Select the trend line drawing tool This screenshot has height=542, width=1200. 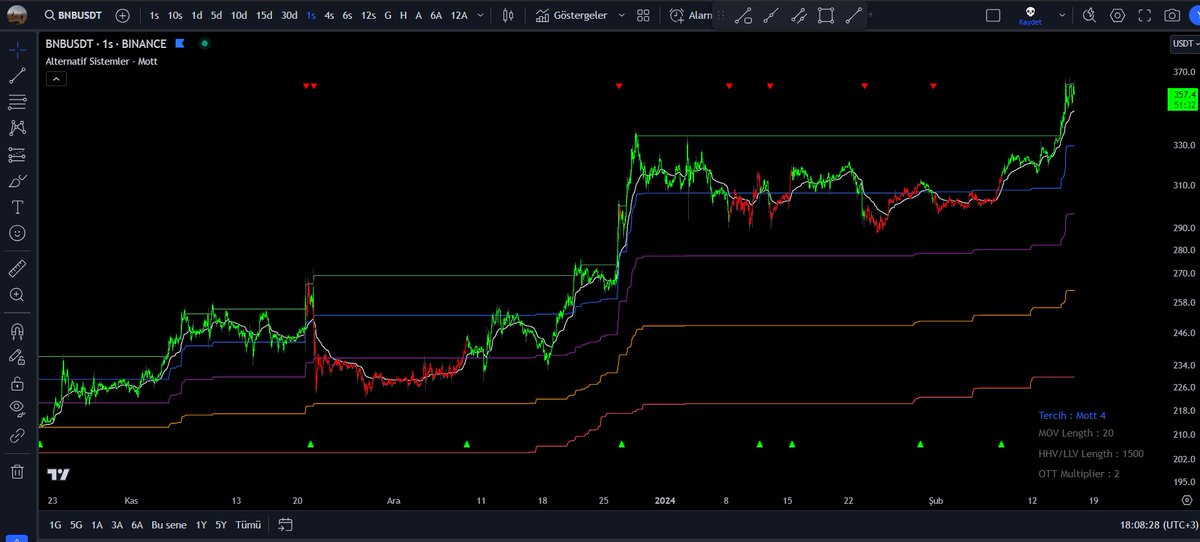pos(17,76)
